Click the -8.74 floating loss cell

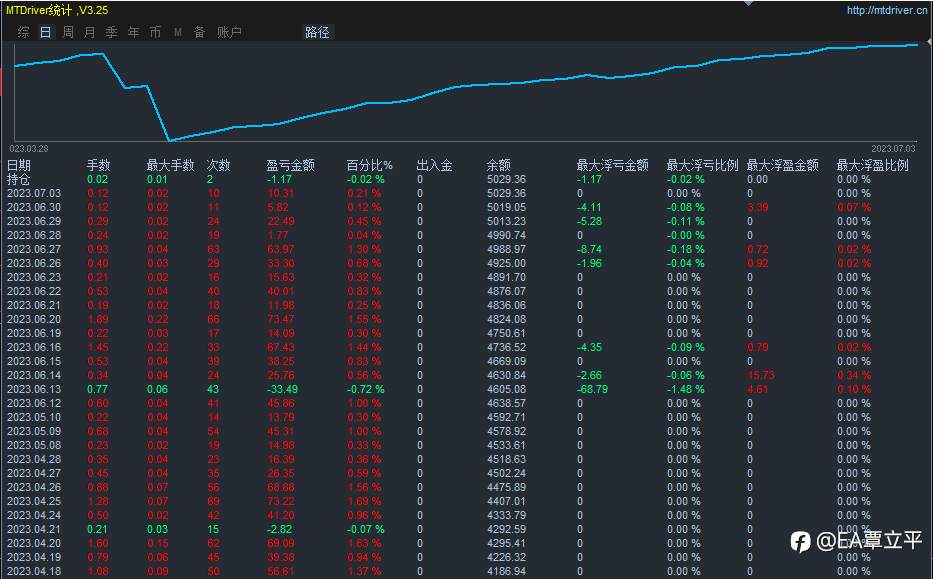pos(589,249)
